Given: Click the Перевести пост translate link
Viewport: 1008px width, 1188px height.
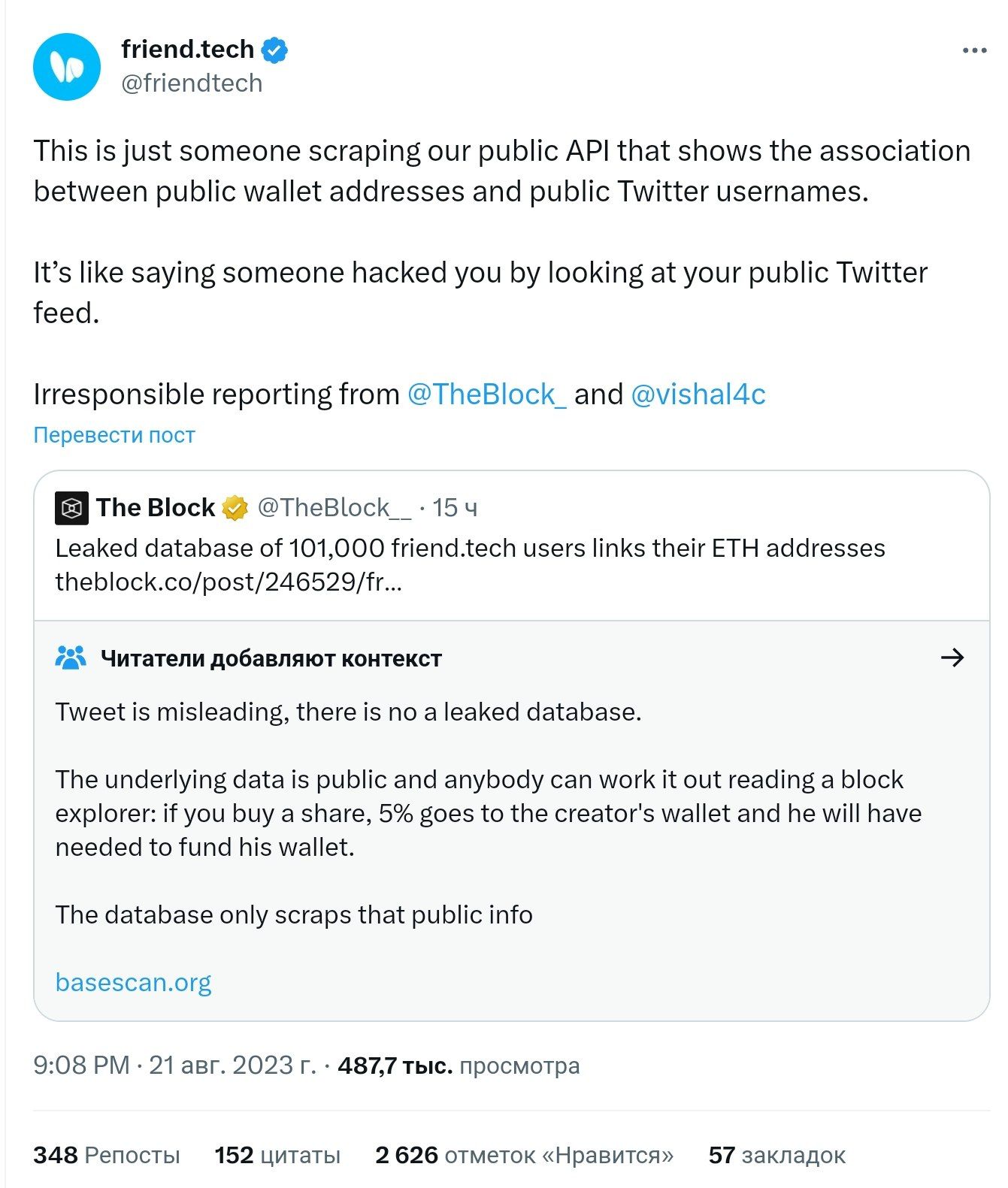Looking at the screenshot, I should (114, 435).
